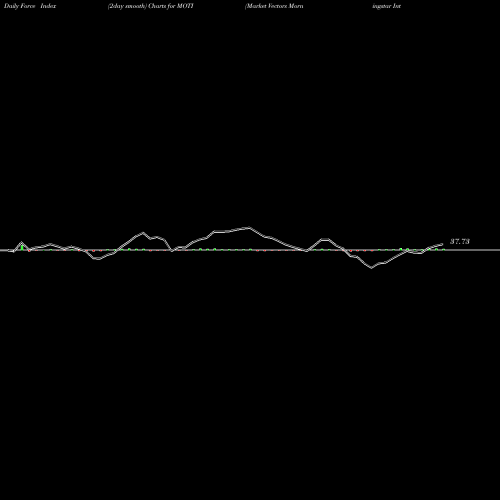Click the "(Market Vectors Morn" title text
Screen dimensions: 500x500
(274, 6)
